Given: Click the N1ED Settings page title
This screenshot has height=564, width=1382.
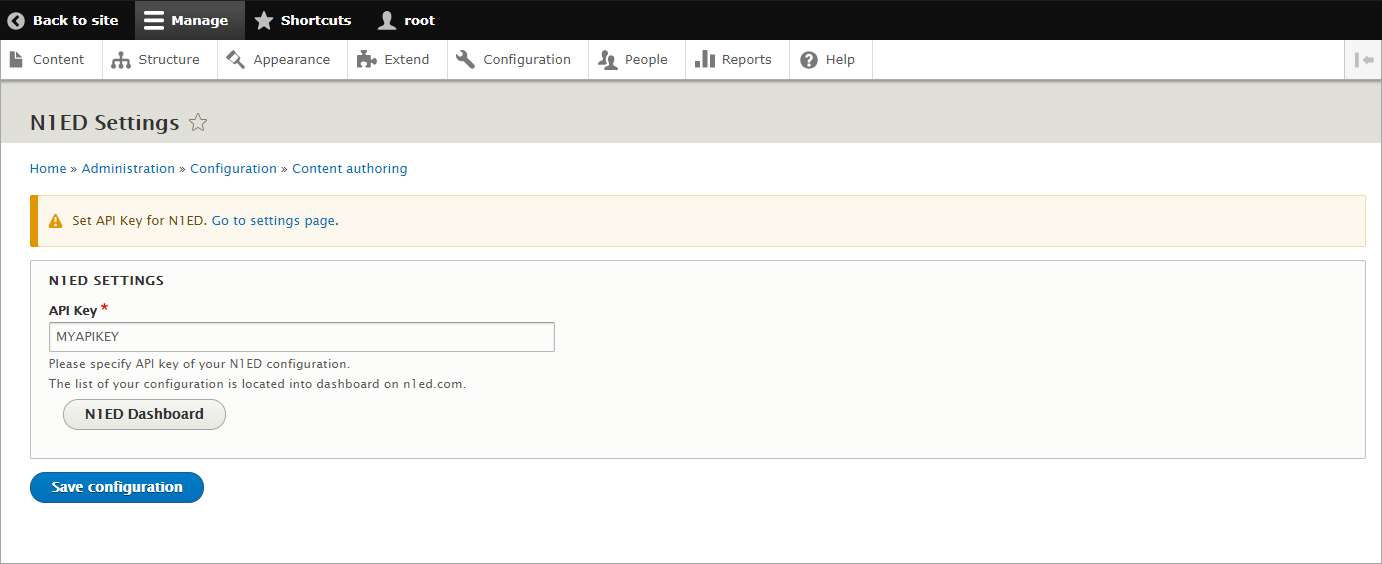Looking at the screenshot, I should (x=104, y=123).
